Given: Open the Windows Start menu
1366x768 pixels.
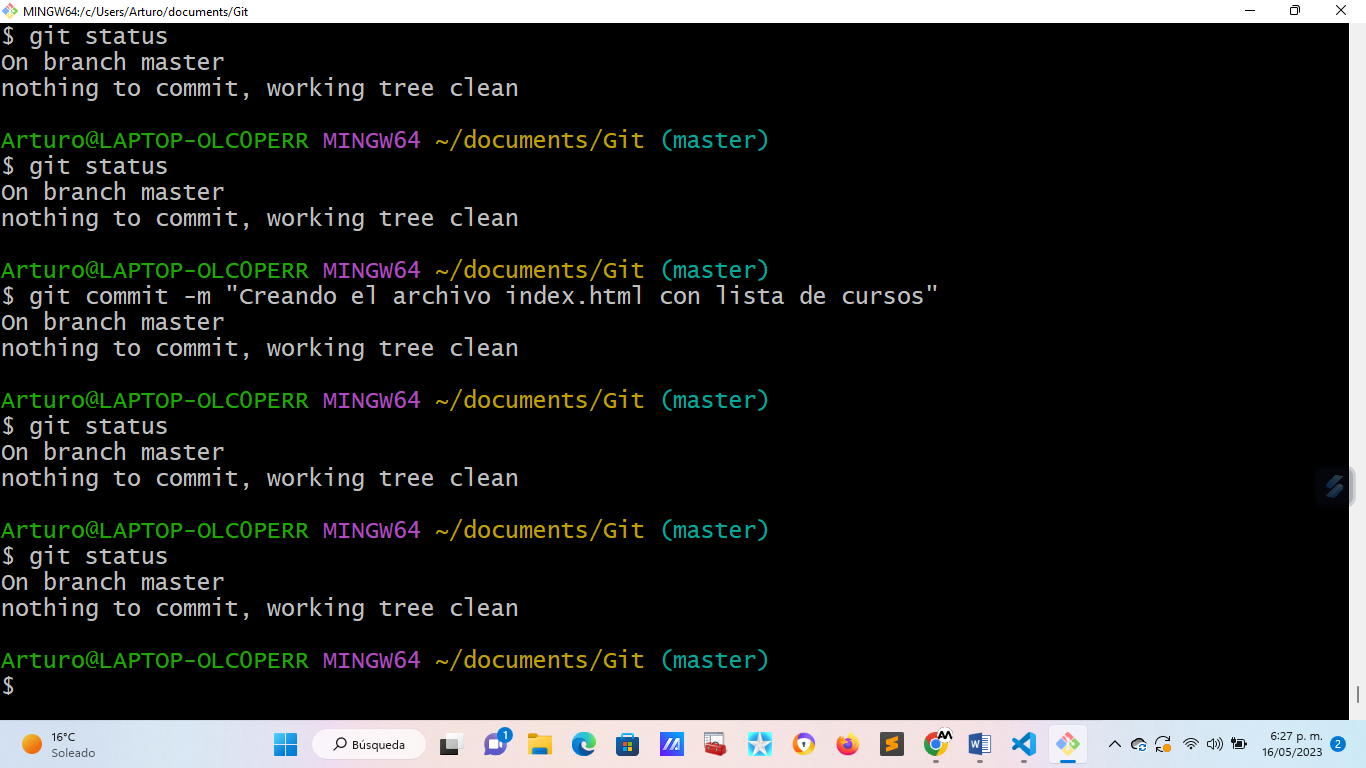Looking at the screenshot, I should [x=286, y=744].
